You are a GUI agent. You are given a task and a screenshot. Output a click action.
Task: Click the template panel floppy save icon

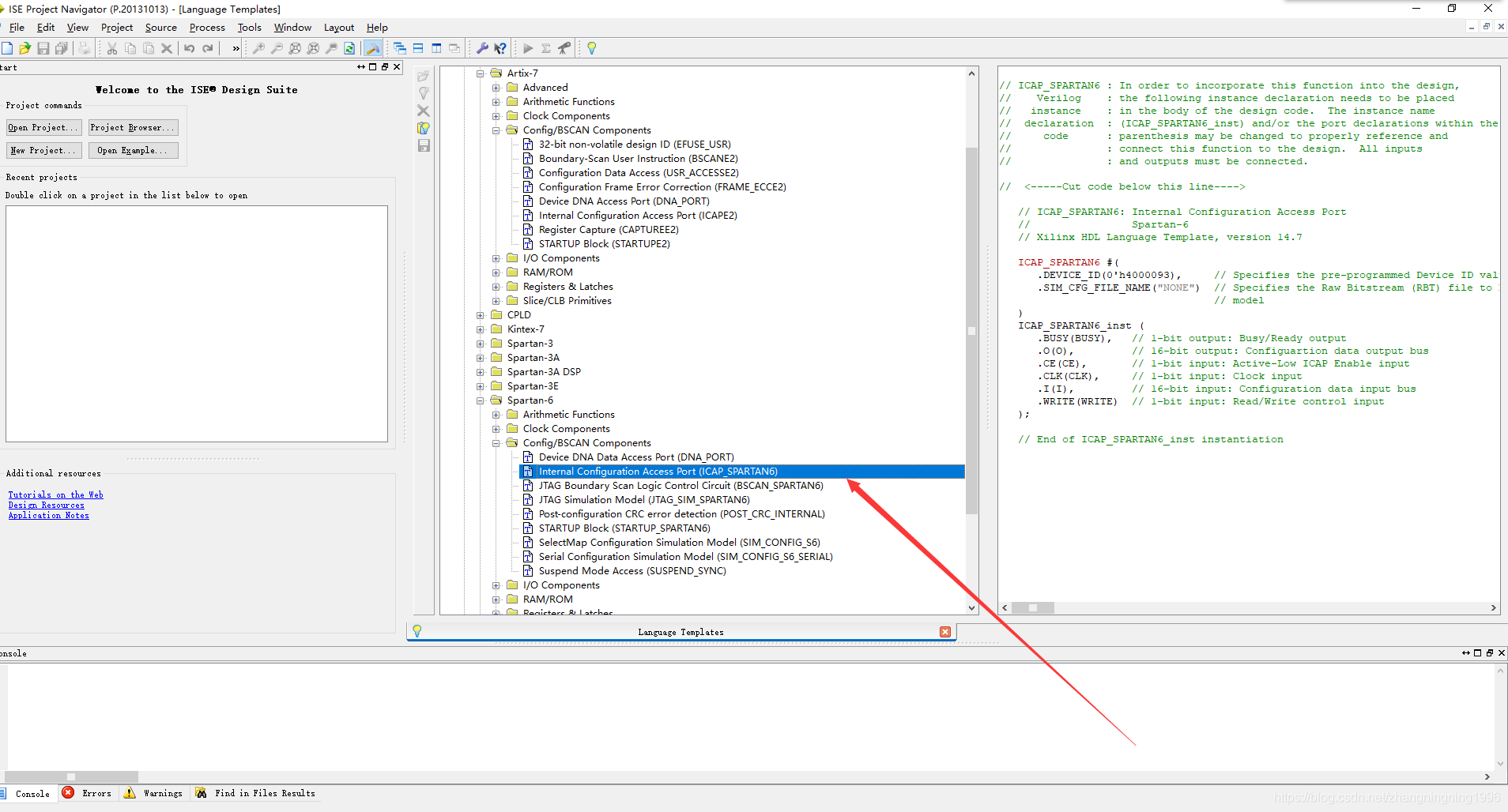click(x=424, y=145)
